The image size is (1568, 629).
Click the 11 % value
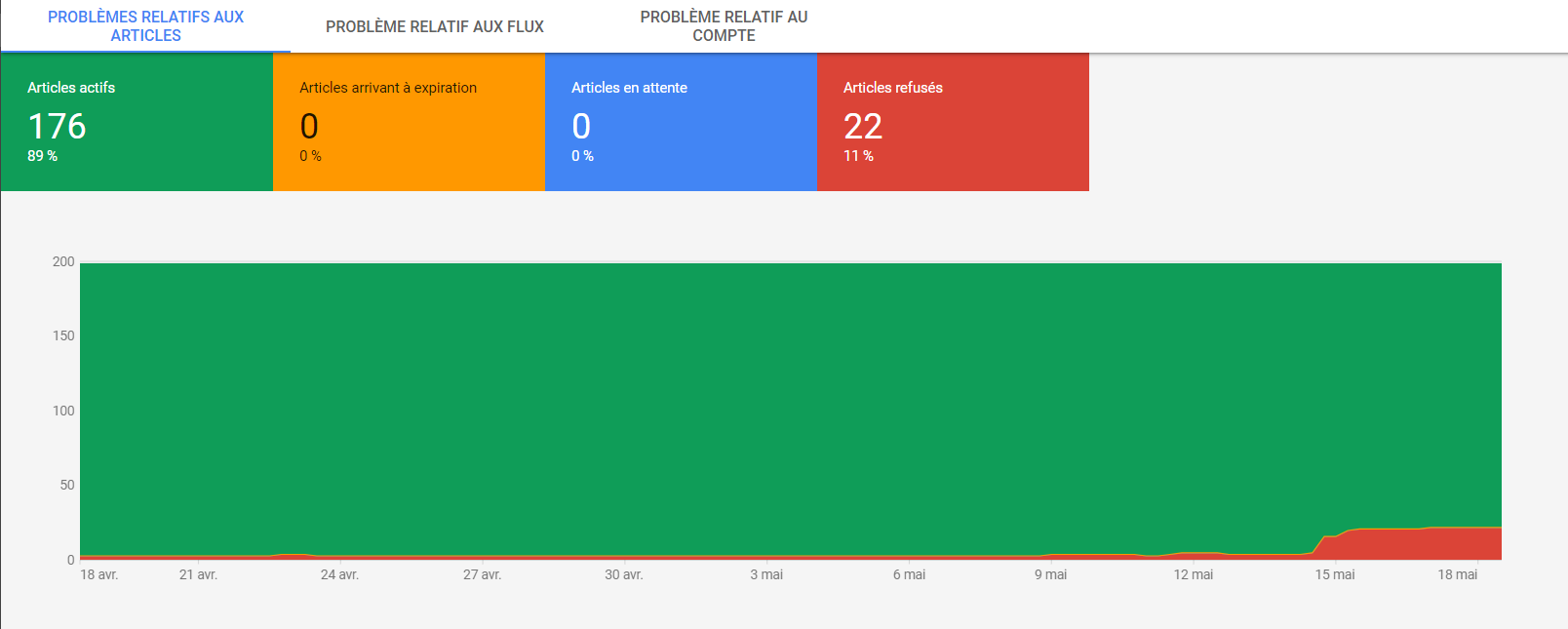click(x=858, y=156)
